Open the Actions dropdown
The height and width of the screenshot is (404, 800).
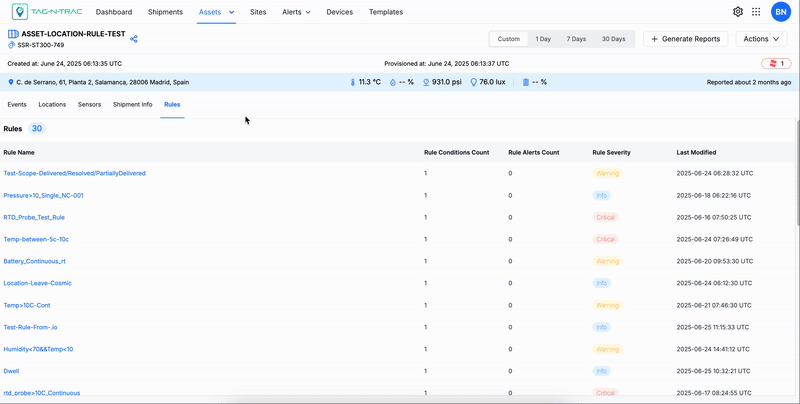click(761, 39)
